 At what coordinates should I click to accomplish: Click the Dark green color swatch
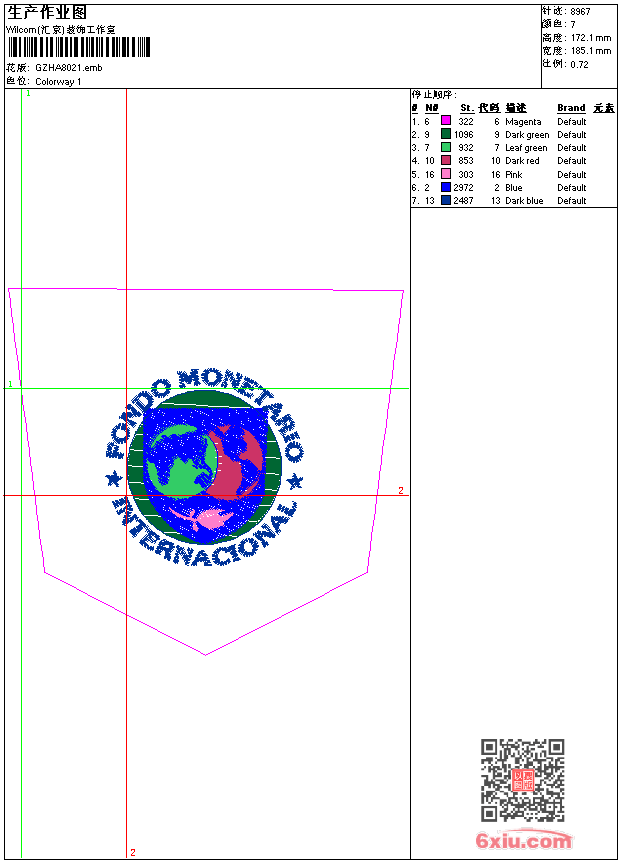click(x=446, y=134)
